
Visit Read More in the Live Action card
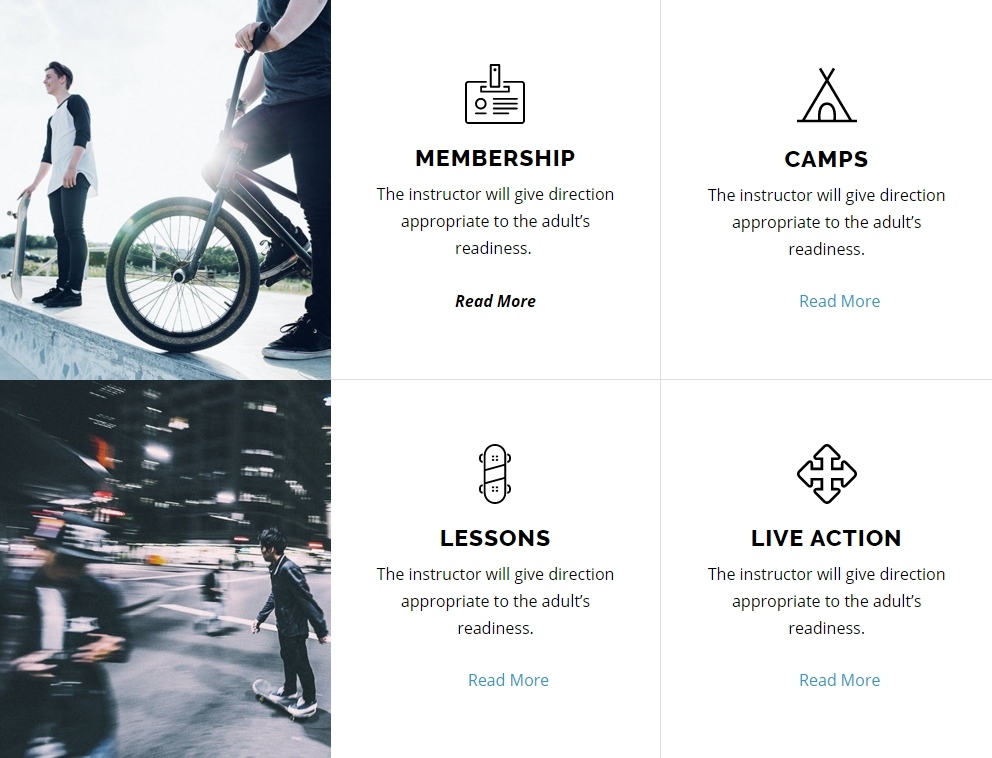click(839, 680)
